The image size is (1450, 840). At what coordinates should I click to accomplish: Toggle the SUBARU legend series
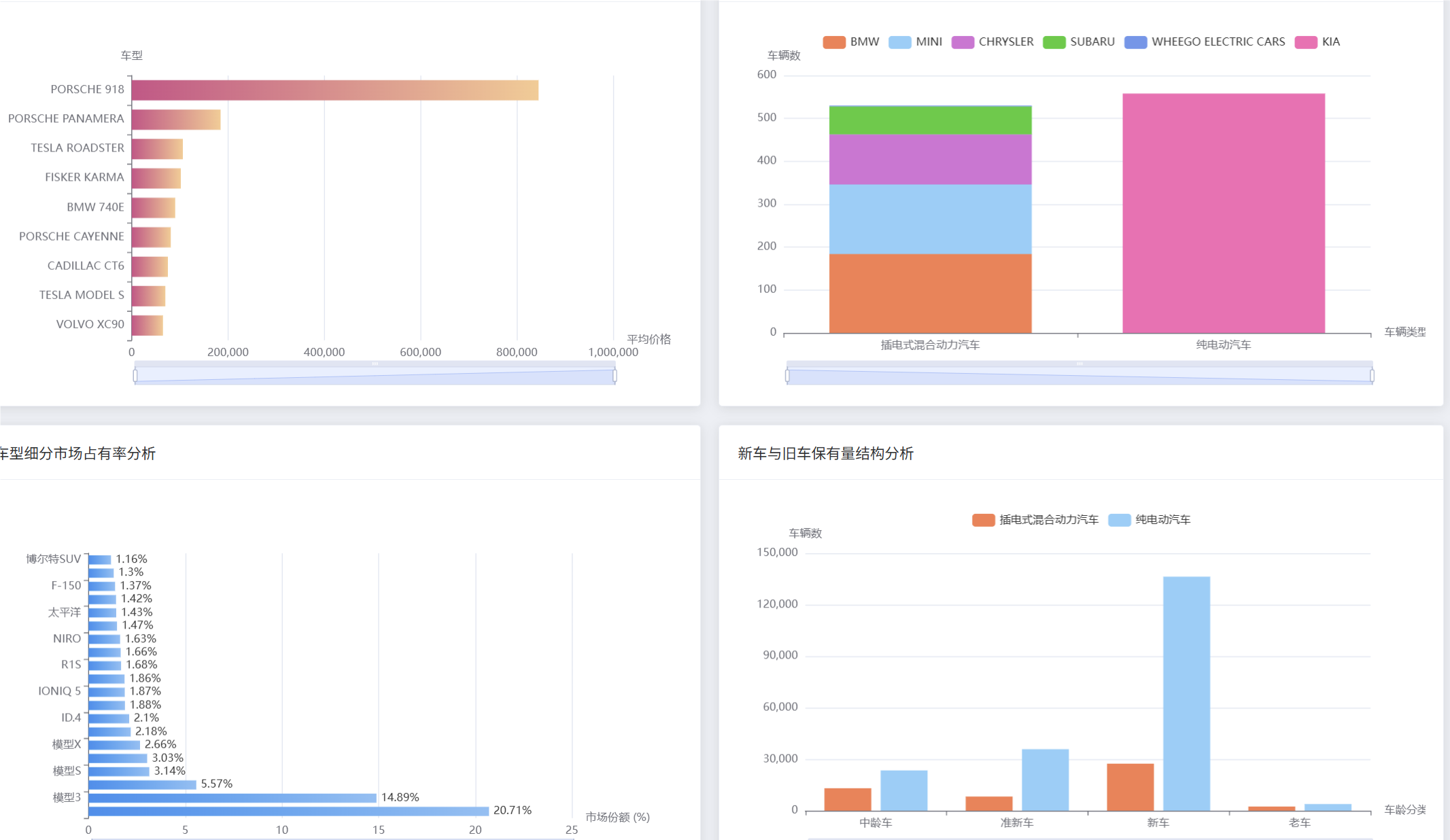click(1079, 41)
